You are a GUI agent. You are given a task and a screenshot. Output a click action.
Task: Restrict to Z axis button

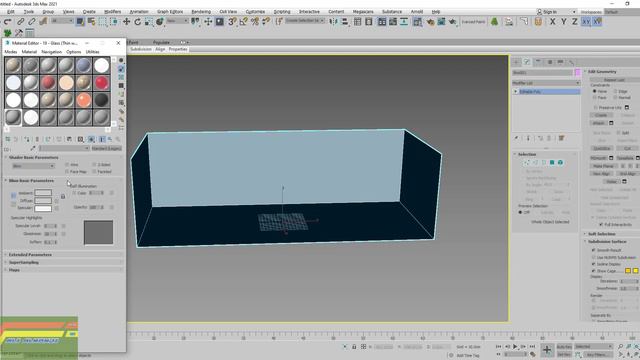[575, 21]
